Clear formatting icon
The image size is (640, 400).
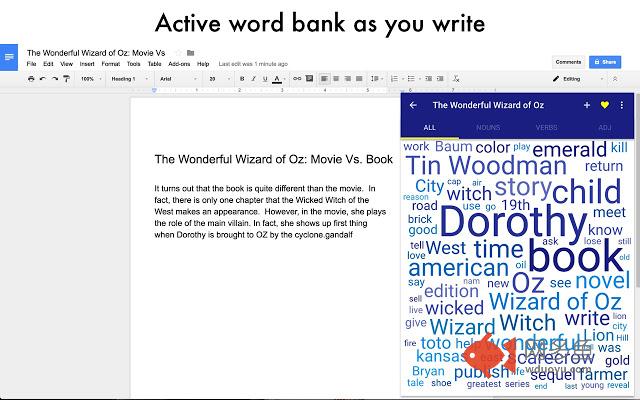456,78
